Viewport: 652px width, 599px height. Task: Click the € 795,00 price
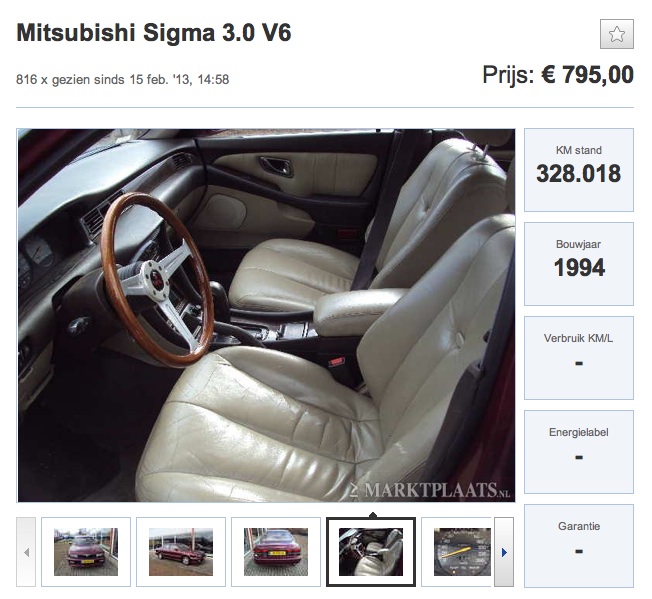587,75
